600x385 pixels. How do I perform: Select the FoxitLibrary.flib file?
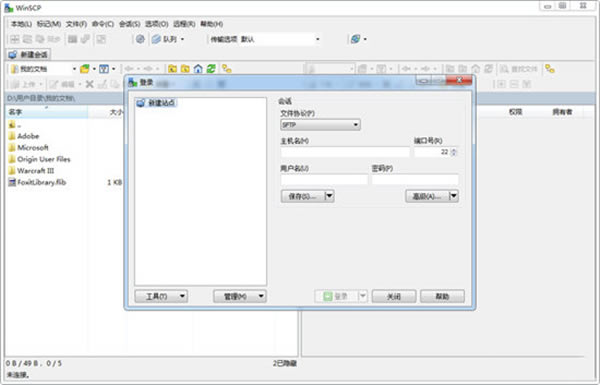[38, 182]
